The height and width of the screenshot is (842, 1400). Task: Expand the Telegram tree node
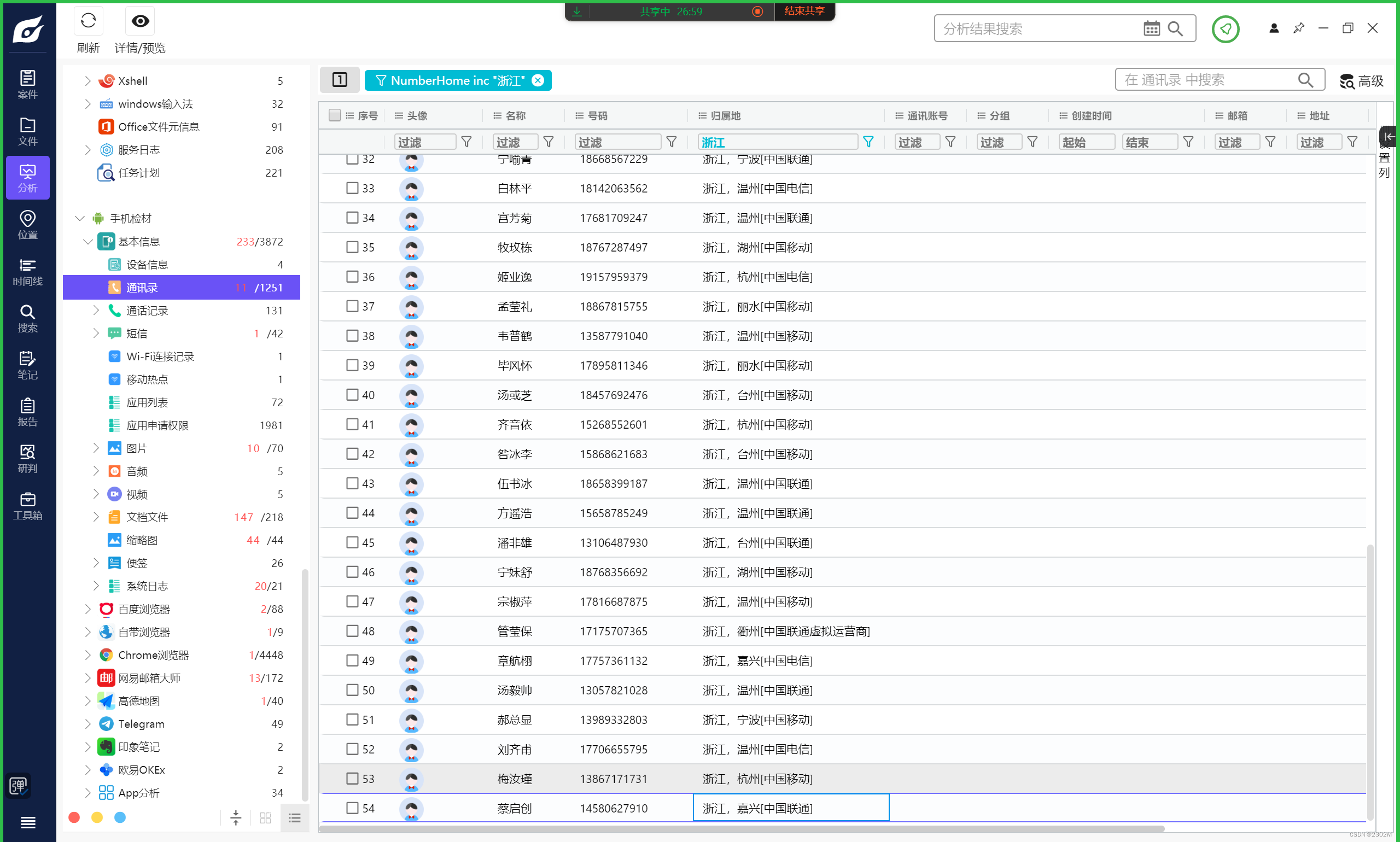pyautogui.click(x=88, y=724)
